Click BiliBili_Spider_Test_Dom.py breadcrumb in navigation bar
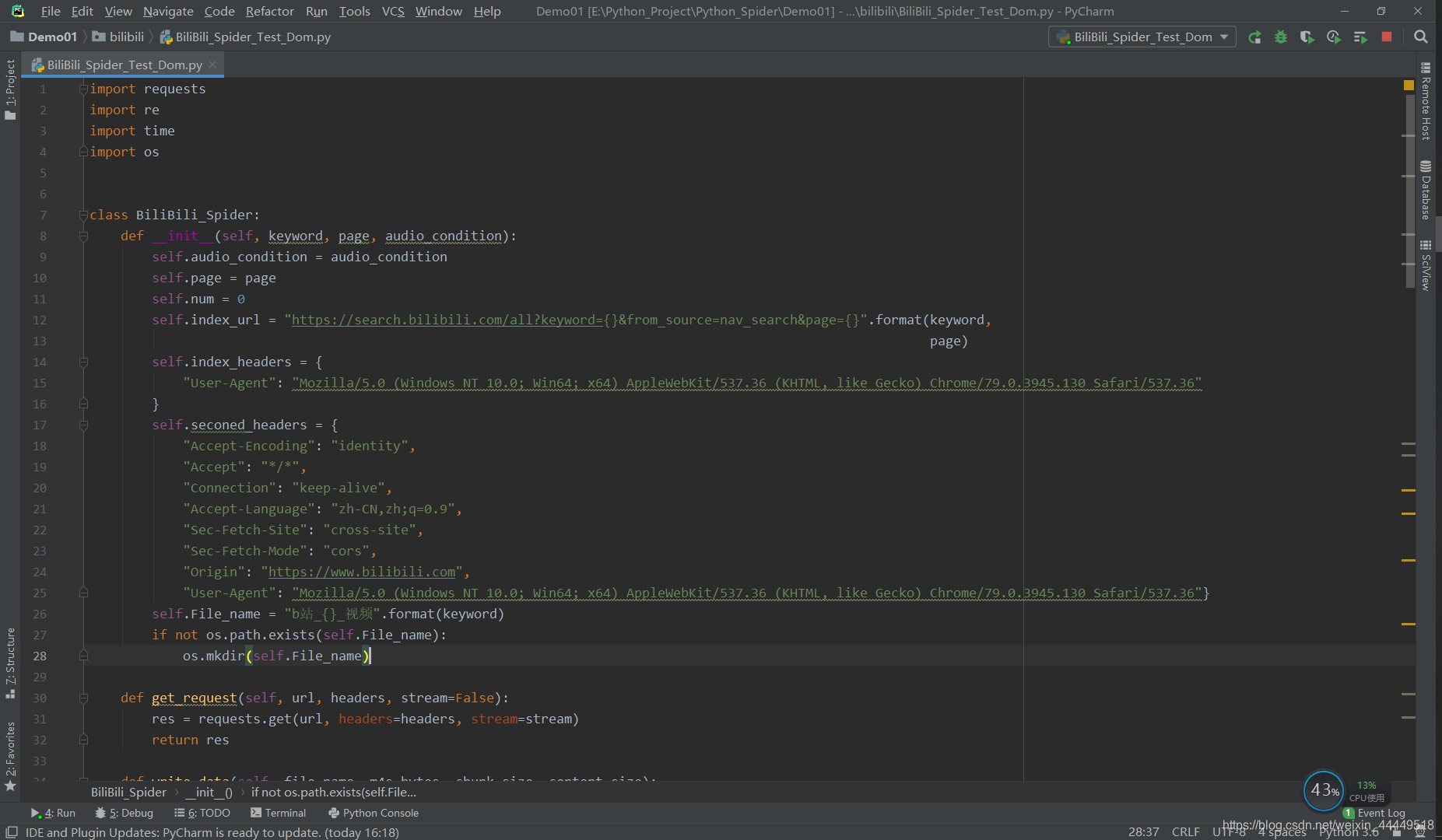The height and width of the screenshot is (840, 1442). pos(245,37)
